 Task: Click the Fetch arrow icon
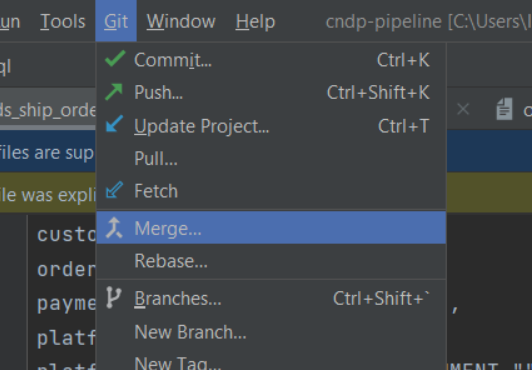pyautogui.click(x=114, y=190)
